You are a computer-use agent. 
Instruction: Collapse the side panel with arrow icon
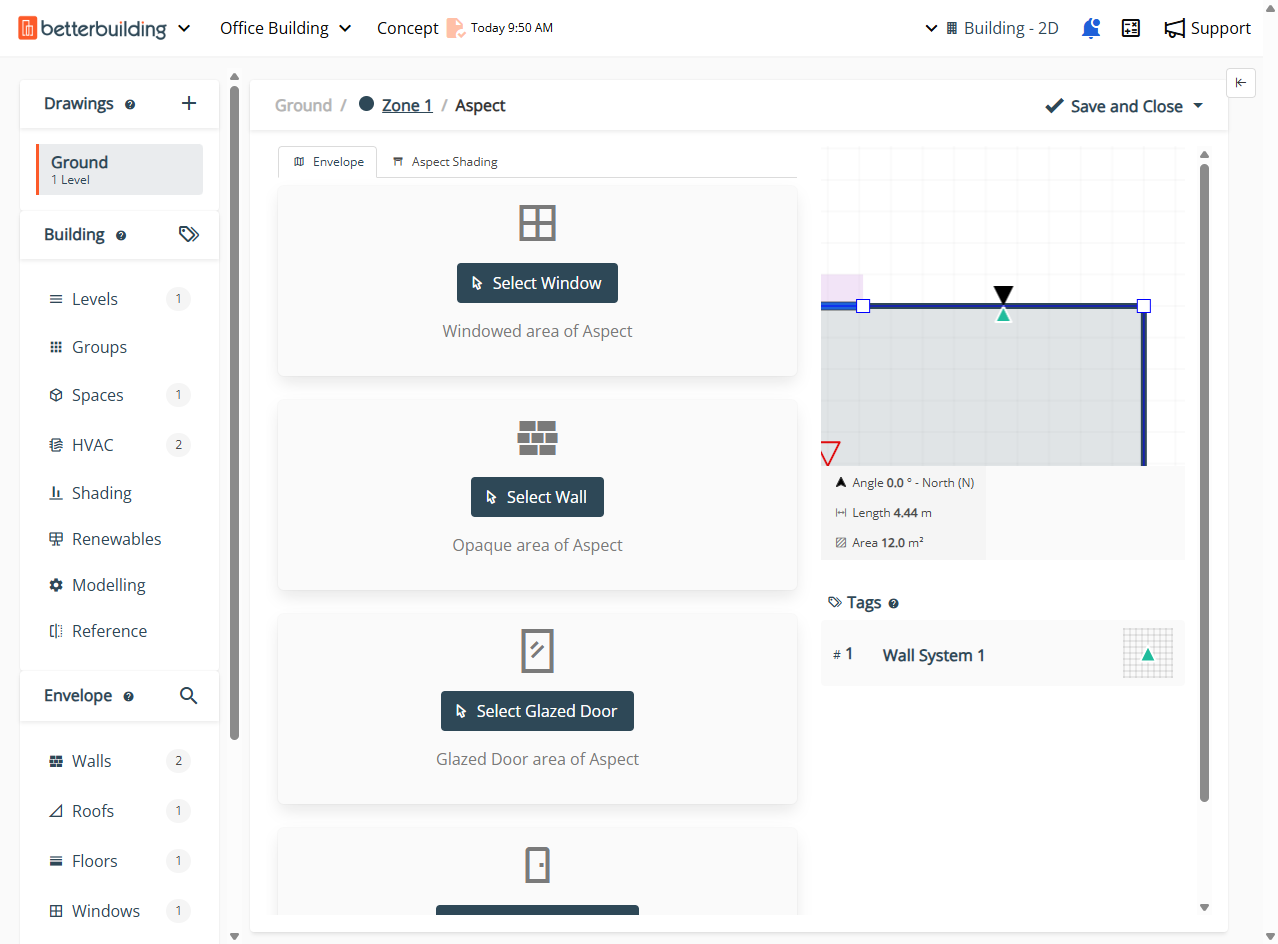coord(1240,83)
